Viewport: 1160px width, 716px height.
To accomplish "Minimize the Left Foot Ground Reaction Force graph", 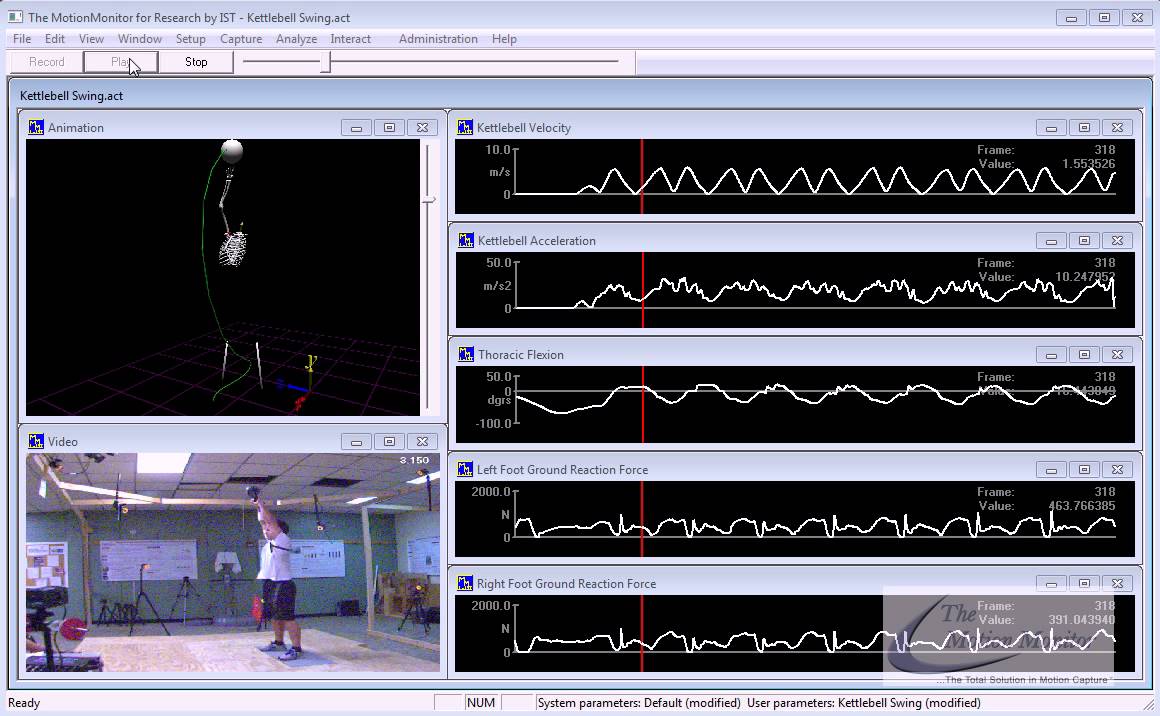I will tap(1051, 470).
